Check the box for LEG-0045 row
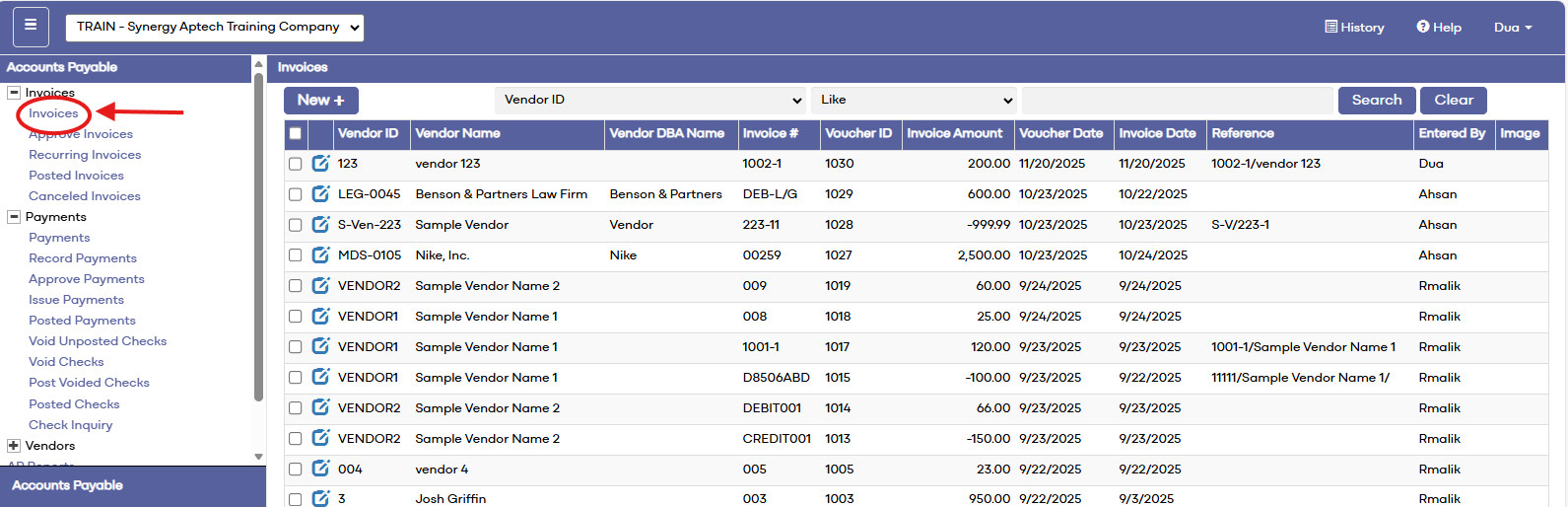This screenshot has height=507, width=1568. tap(296, 194)
